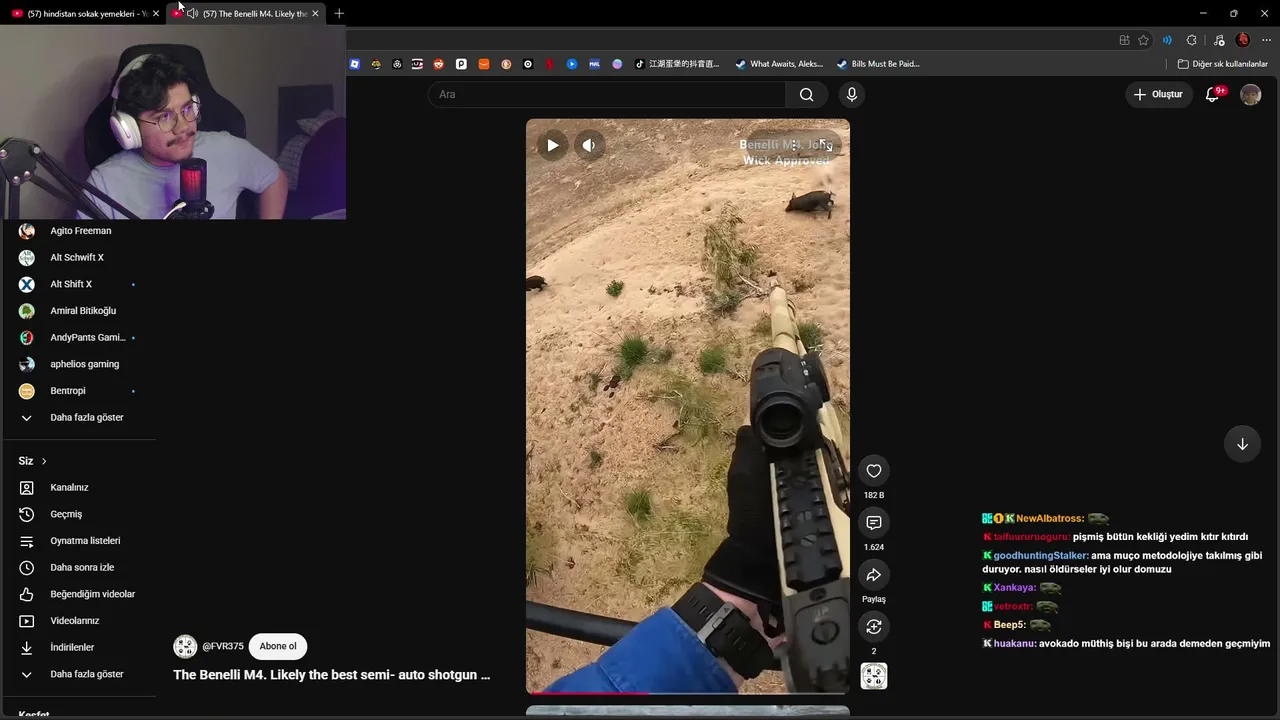Click the Oluştur create button

(x=1160, y=94)
